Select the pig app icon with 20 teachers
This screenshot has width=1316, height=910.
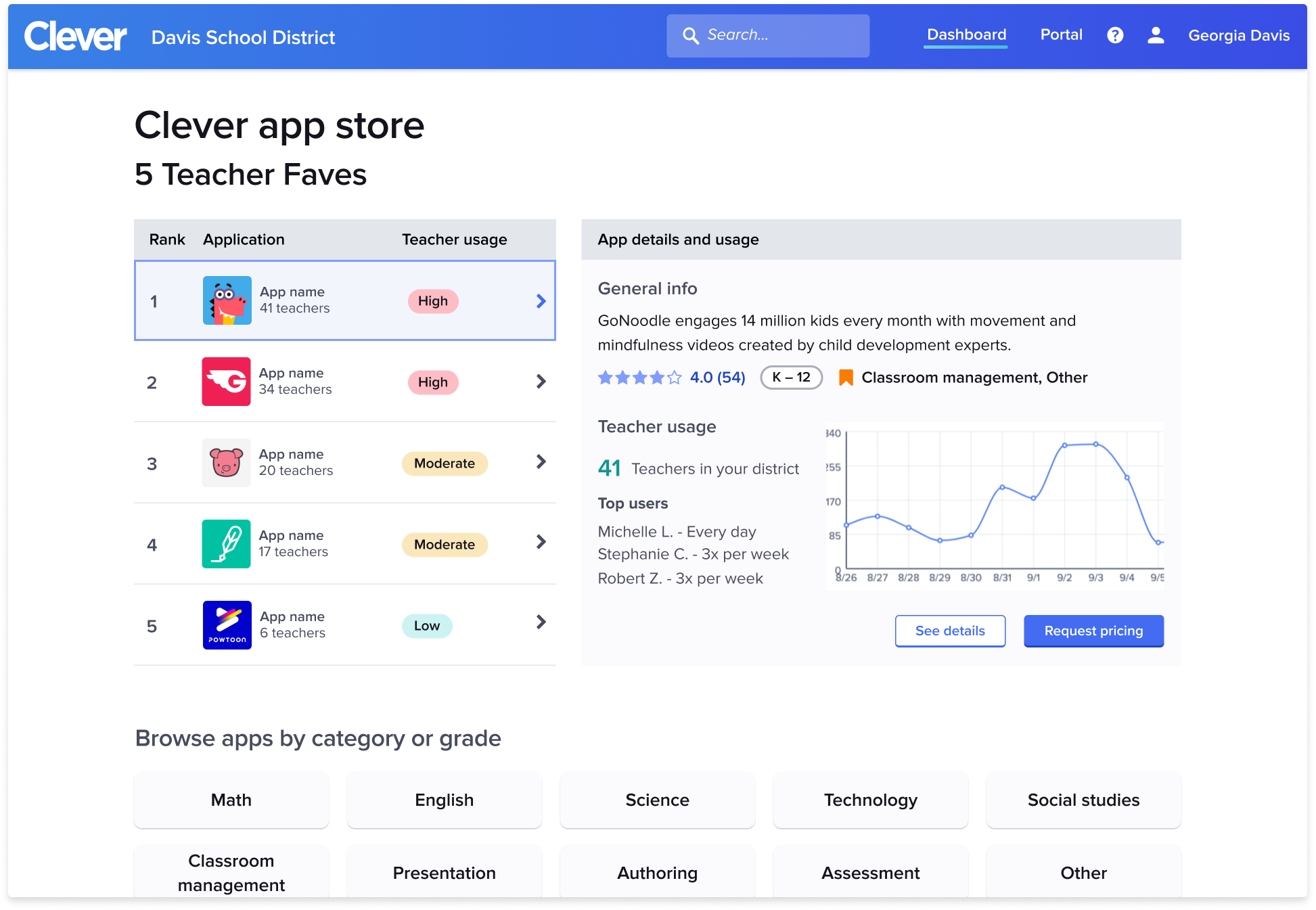(x=227, y=463)
